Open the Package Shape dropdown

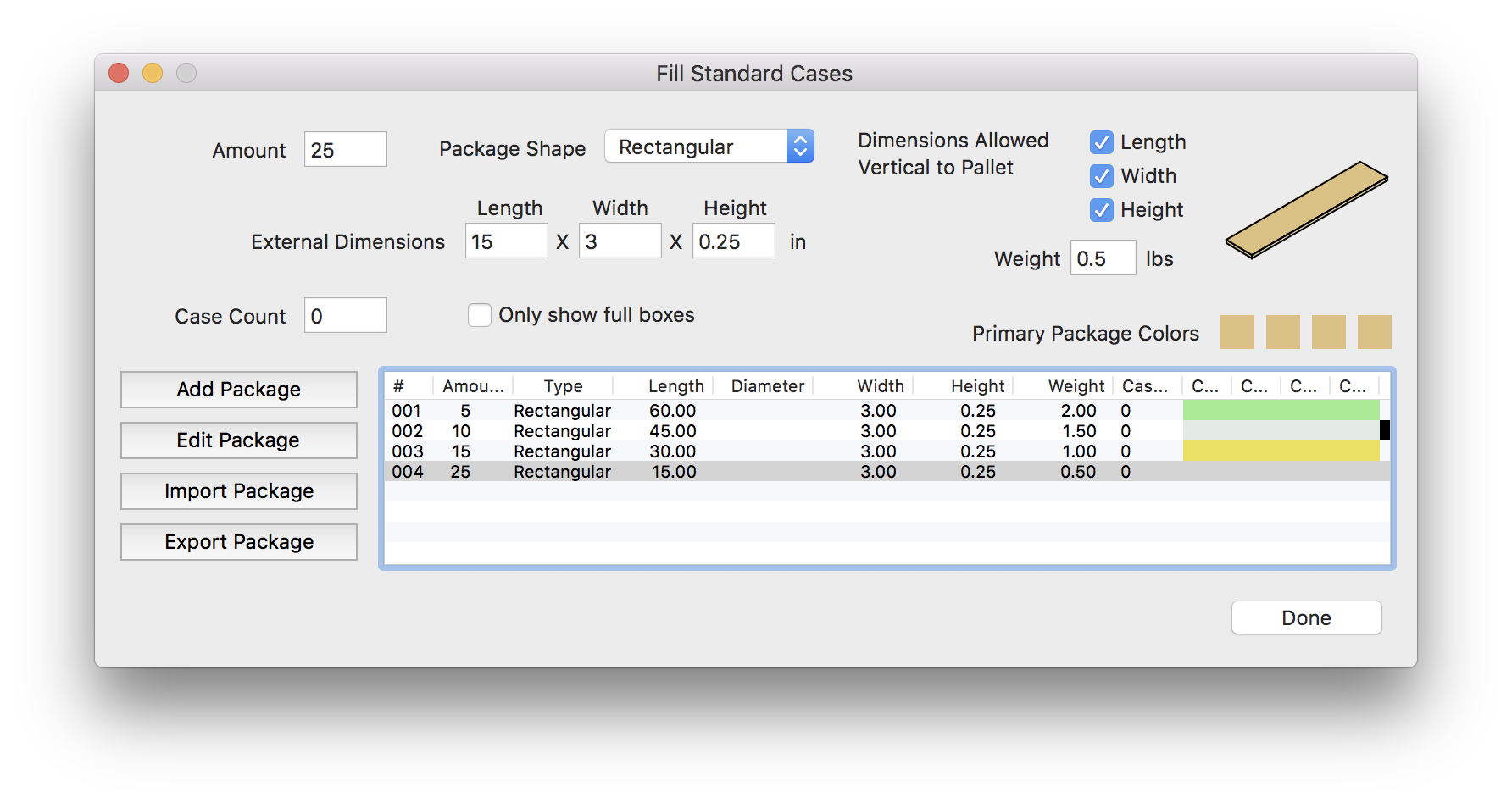pos(709,147)
